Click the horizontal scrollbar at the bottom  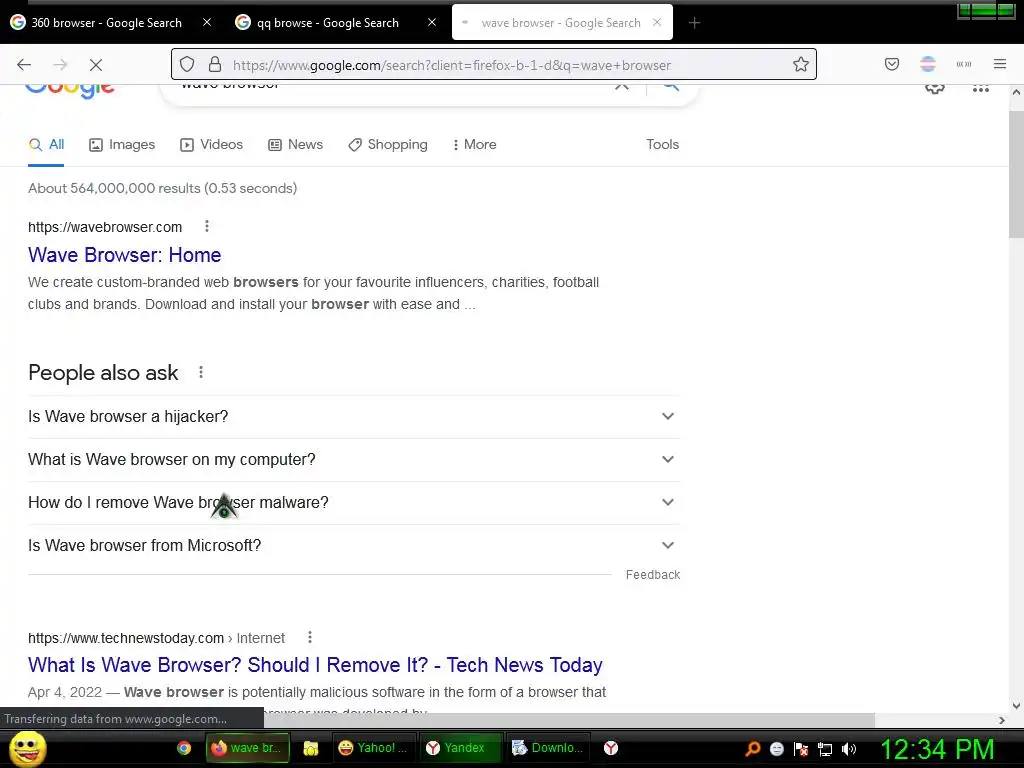[x=568, y=720]
